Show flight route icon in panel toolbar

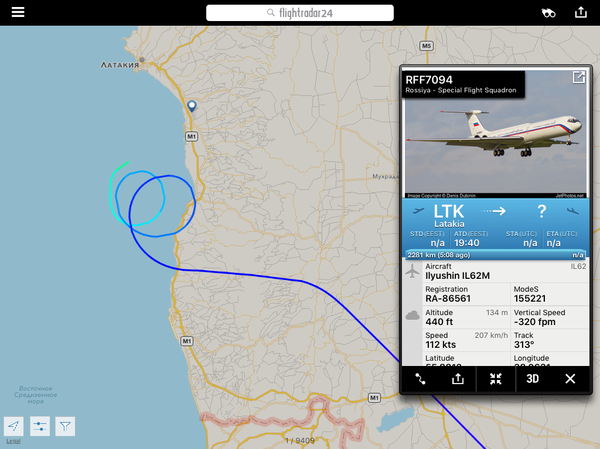tap(420, 379)
